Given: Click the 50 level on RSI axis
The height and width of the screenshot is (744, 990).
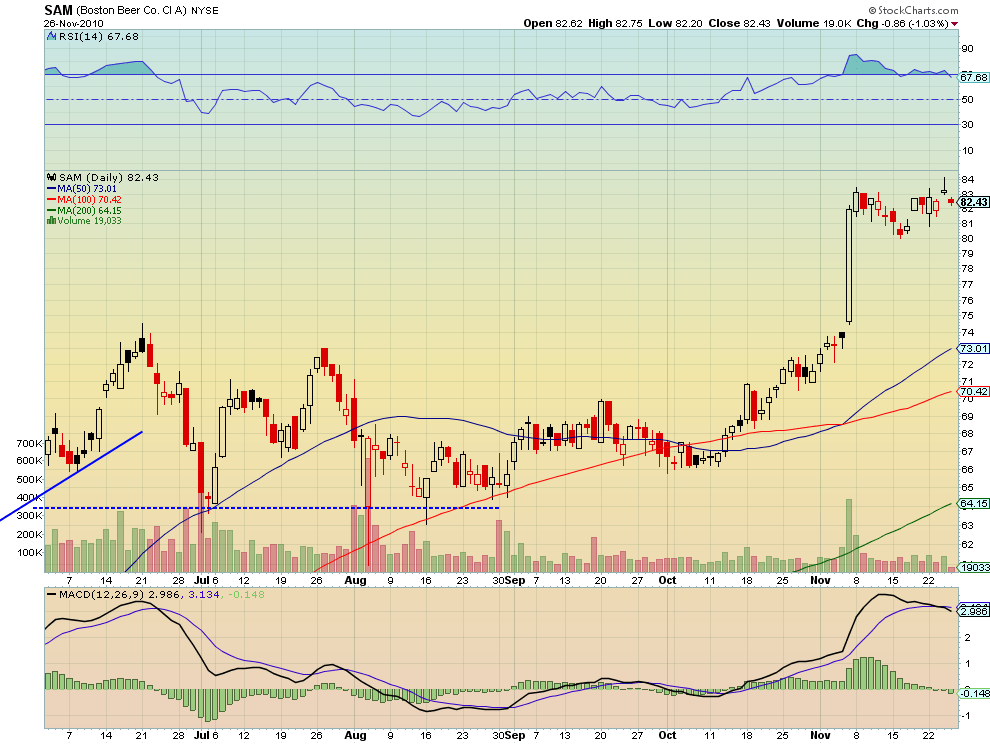Looking at the screenshot, I should [967, 99].
